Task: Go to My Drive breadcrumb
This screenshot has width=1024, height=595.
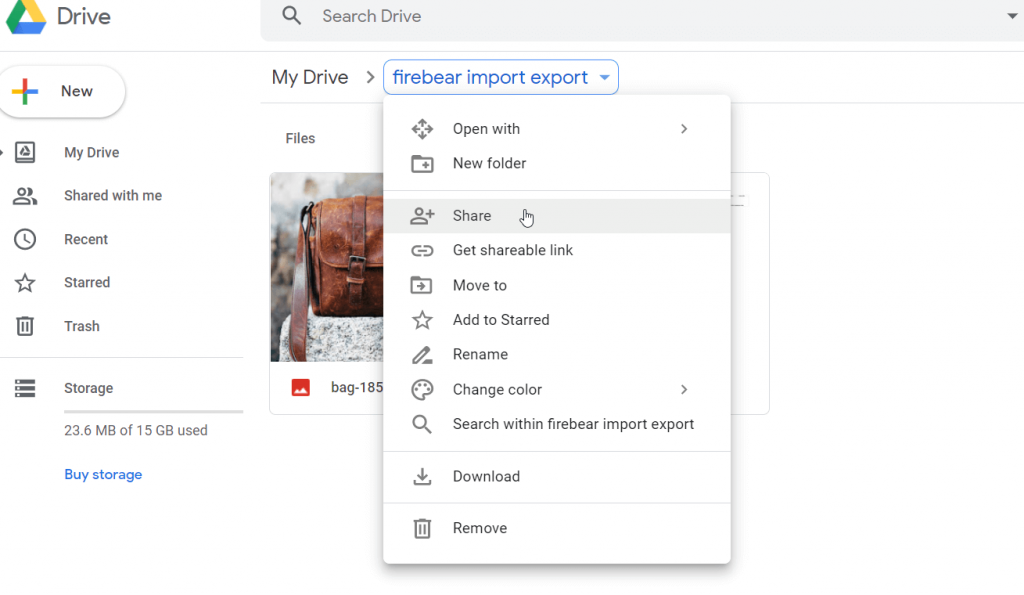Action: point(310,77)
